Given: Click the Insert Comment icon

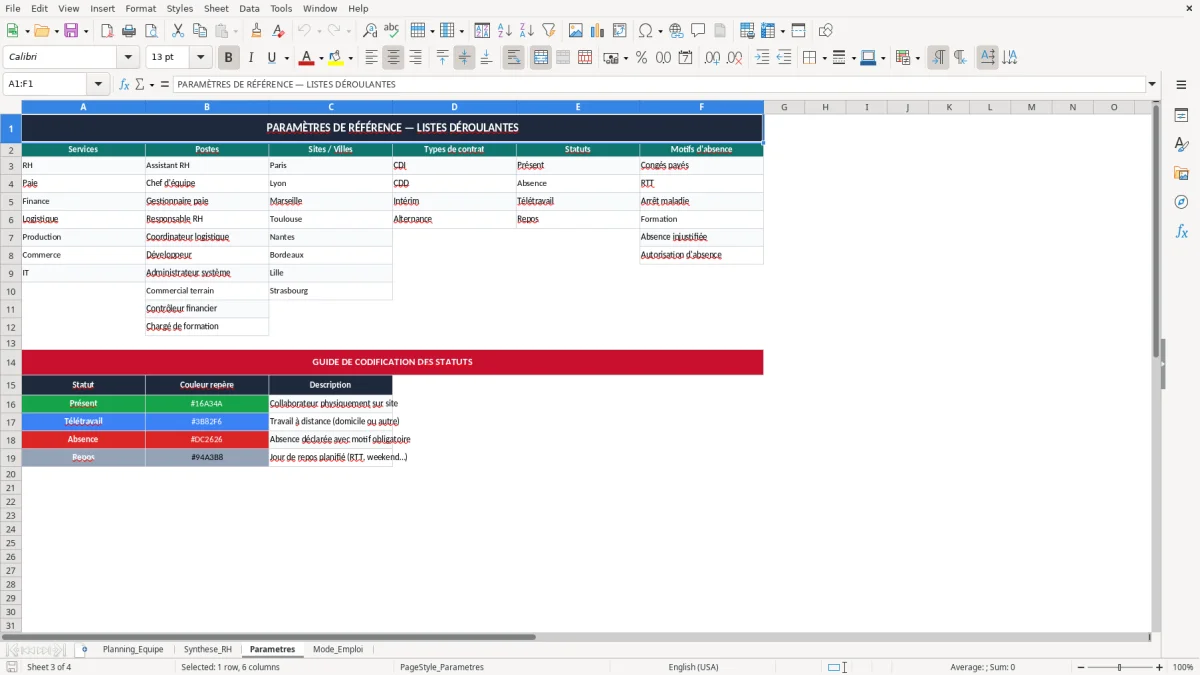Looking at the screenshot, I should pos(699,31).
